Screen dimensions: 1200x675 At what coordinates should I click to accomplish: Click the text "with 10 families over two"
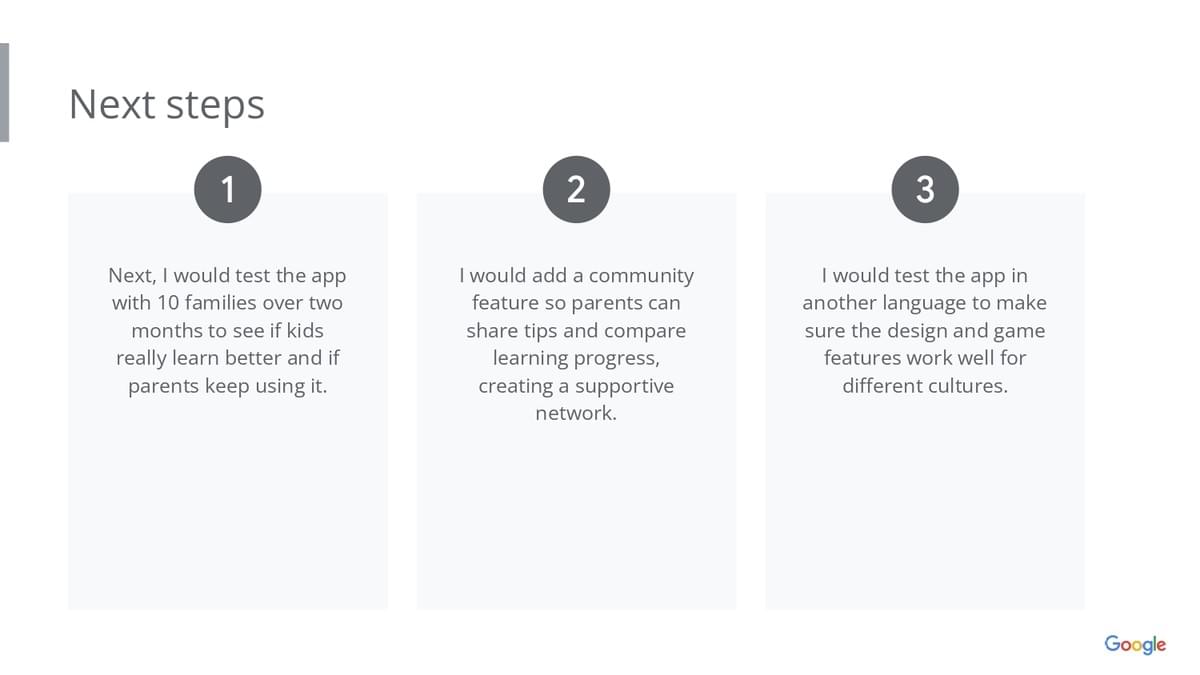(x=227, y=303)
